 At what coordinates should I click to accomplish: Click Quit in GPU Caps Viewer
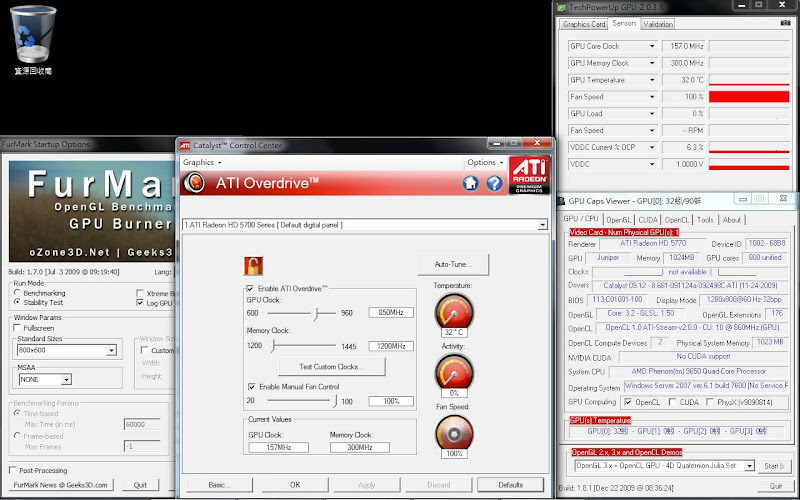[776, 486]
